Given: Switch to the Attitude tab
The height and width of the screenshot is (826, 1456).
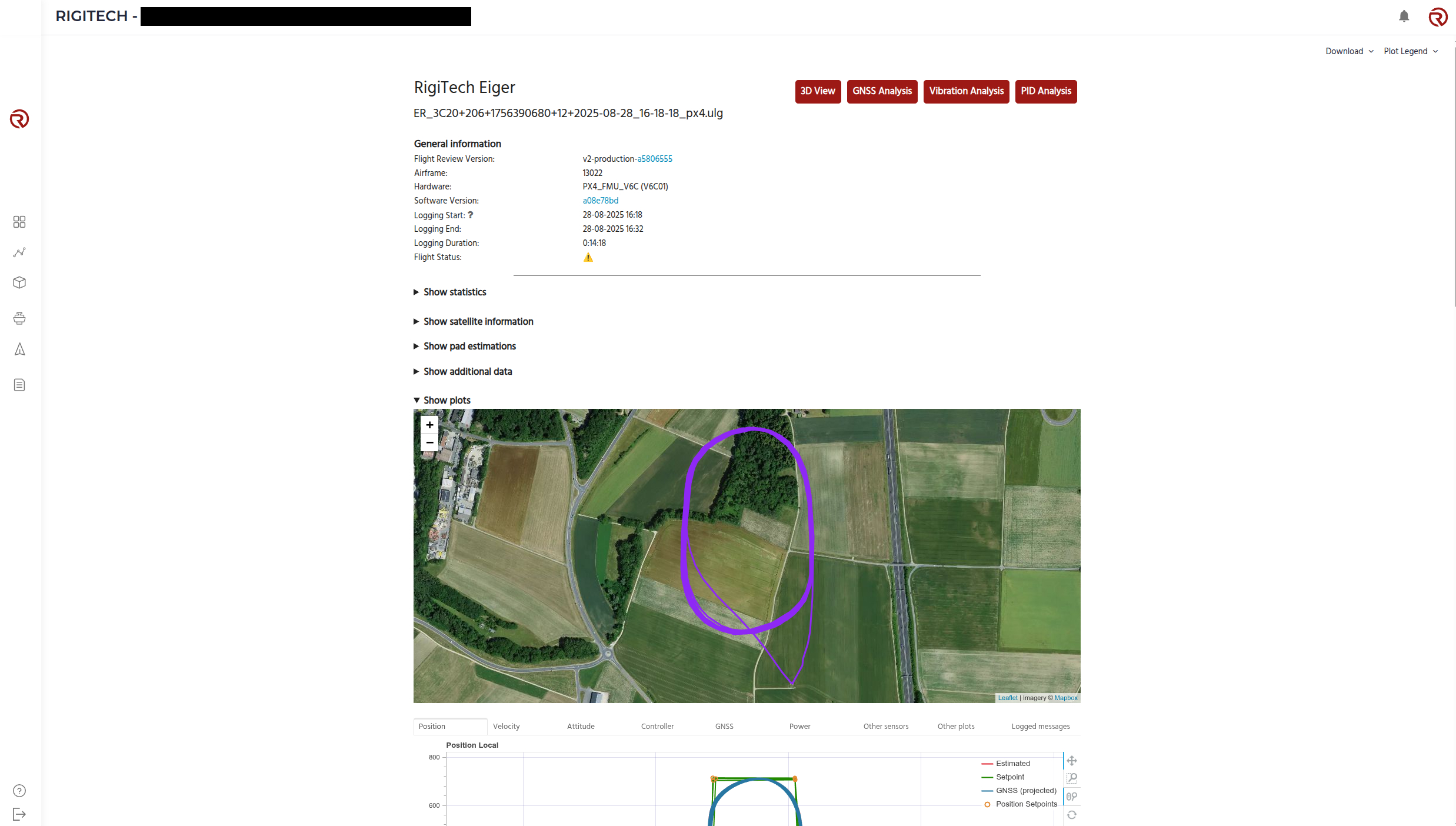Looking at the screenshot, I should [x=581, y=727].
